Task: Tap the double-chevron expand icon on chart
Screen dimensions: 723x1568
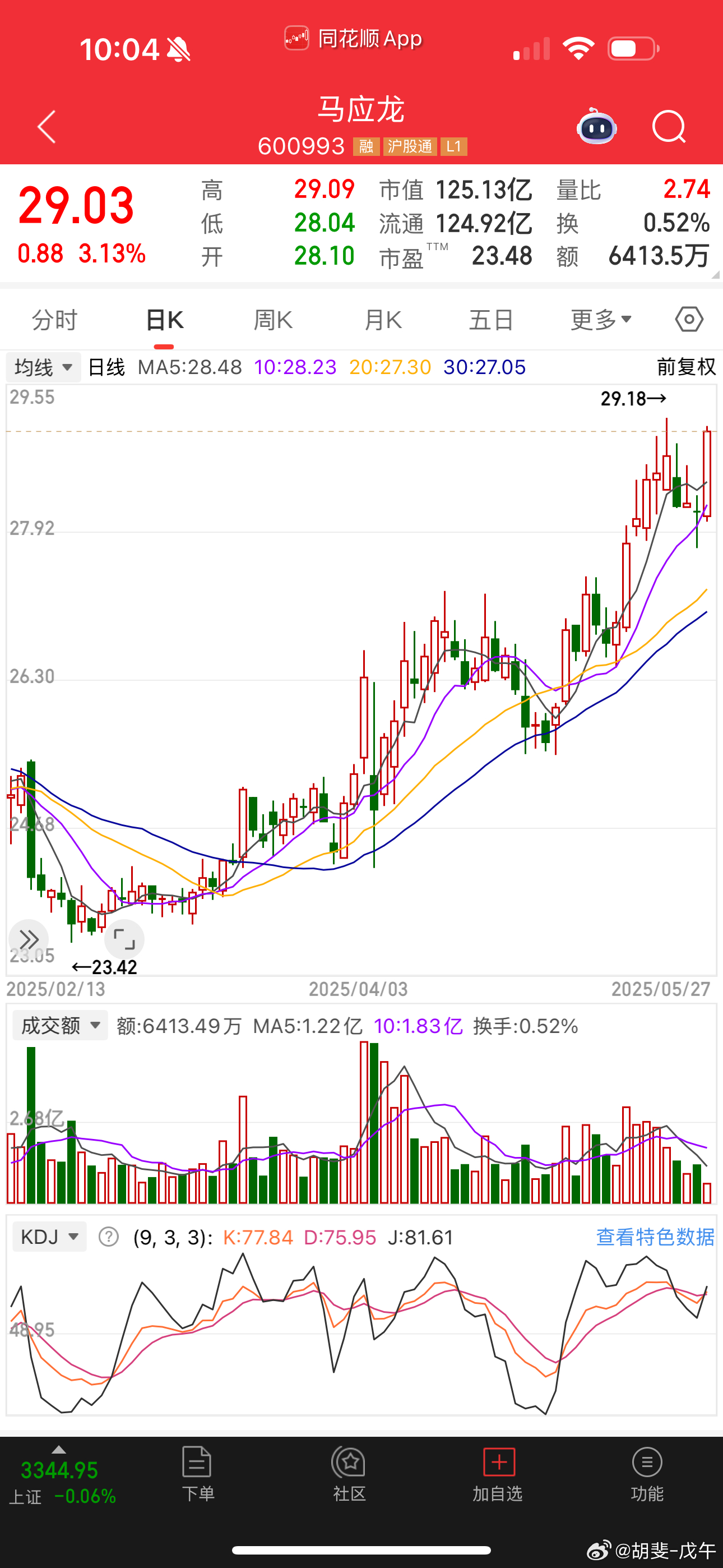Action: click(x=28, y=939)
